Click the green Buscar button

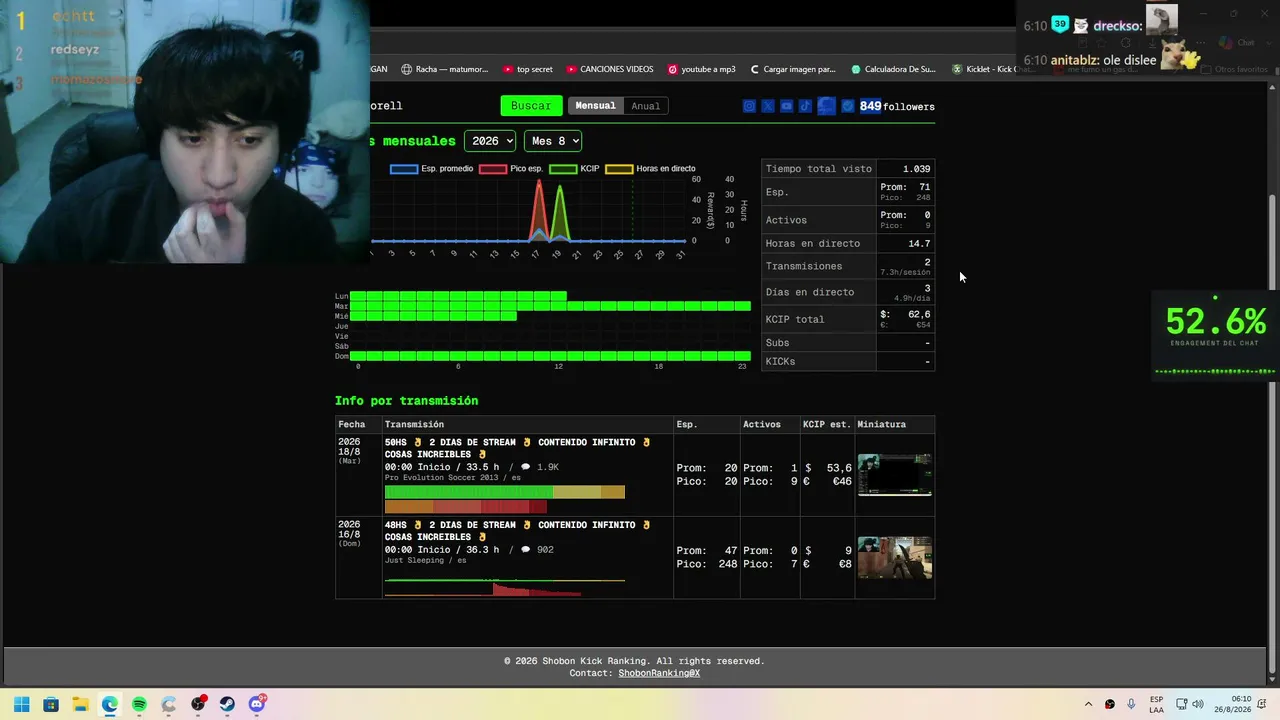(531, 106)
